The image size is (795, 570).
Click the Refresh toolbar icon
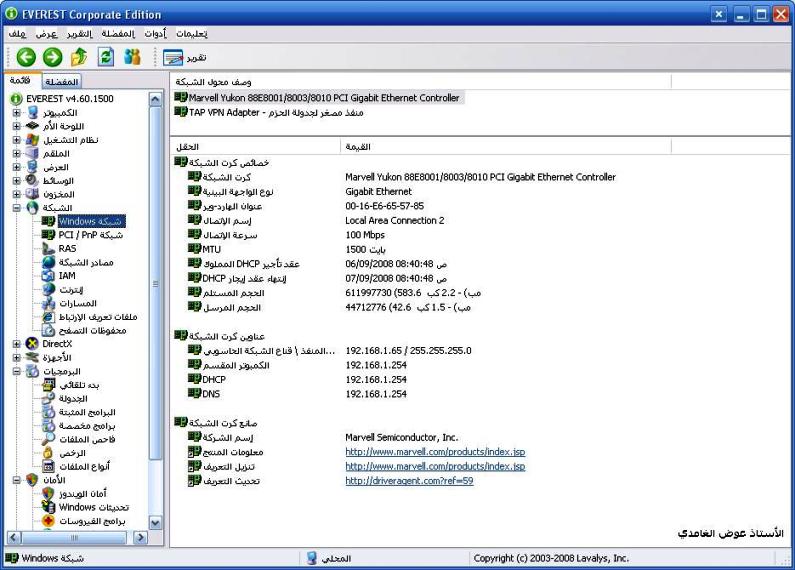point(106,57)
